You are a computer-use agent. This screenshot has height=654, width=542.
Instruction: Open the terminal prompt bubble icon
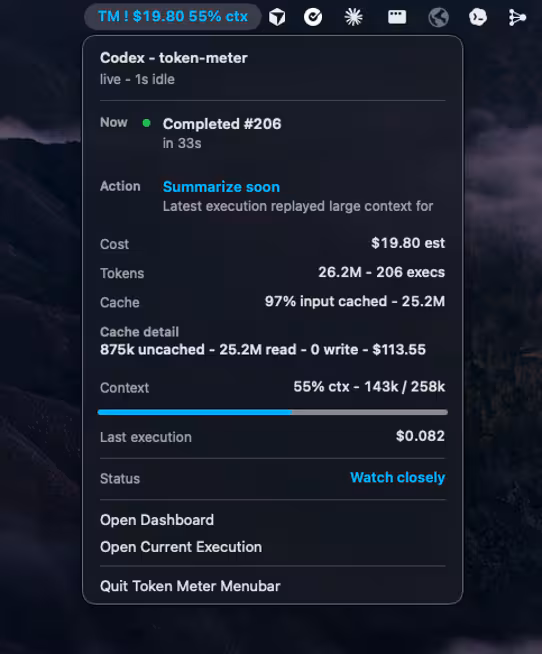(x=478, y=17)
